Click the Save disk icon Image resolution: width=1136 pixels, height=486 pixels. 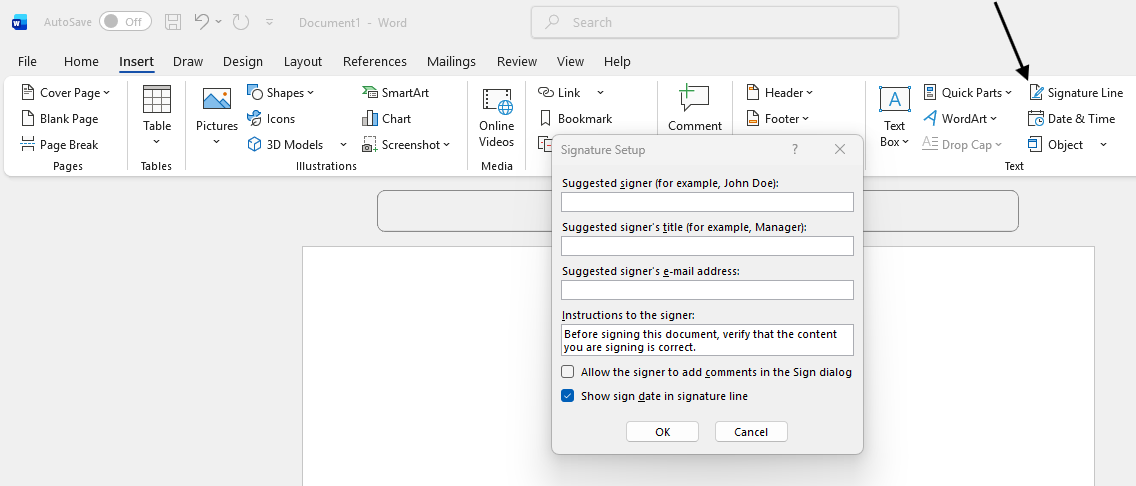click(172, 22)
